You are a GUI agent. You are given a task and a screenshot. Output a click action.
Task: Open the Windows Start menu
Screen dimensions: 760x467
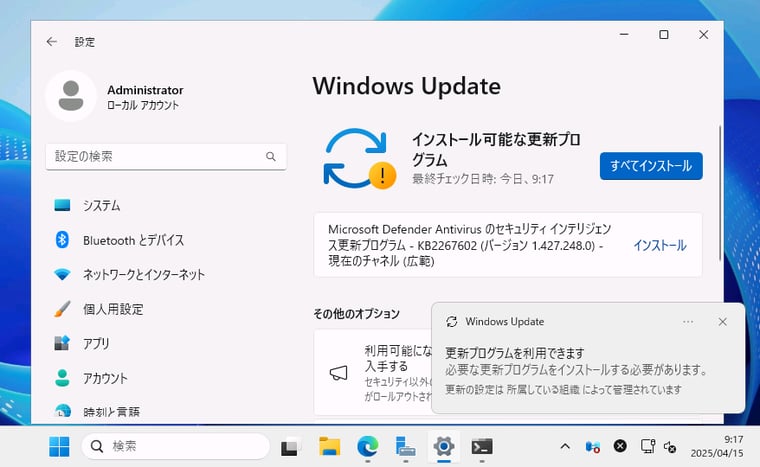59,446
